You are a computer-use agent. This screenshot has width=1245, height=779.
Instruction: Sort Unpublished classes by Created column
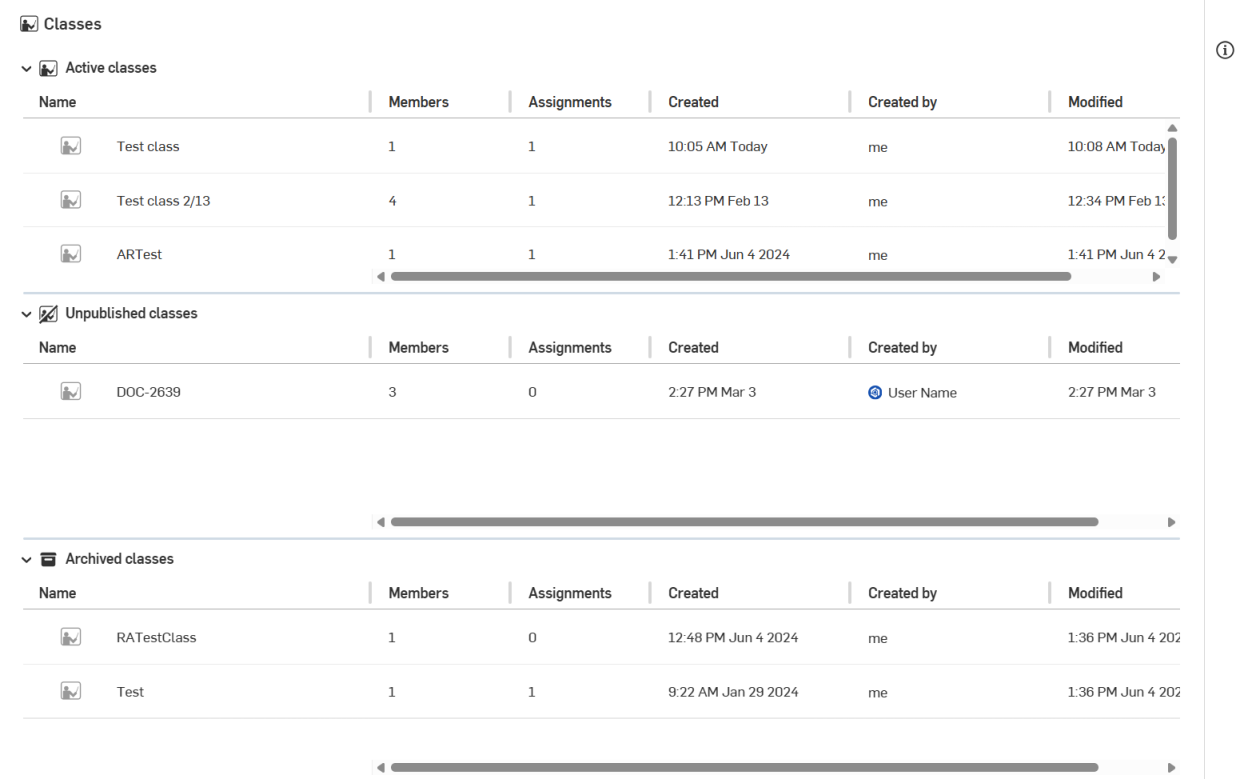pyautogui.click(x=693, y=348)
